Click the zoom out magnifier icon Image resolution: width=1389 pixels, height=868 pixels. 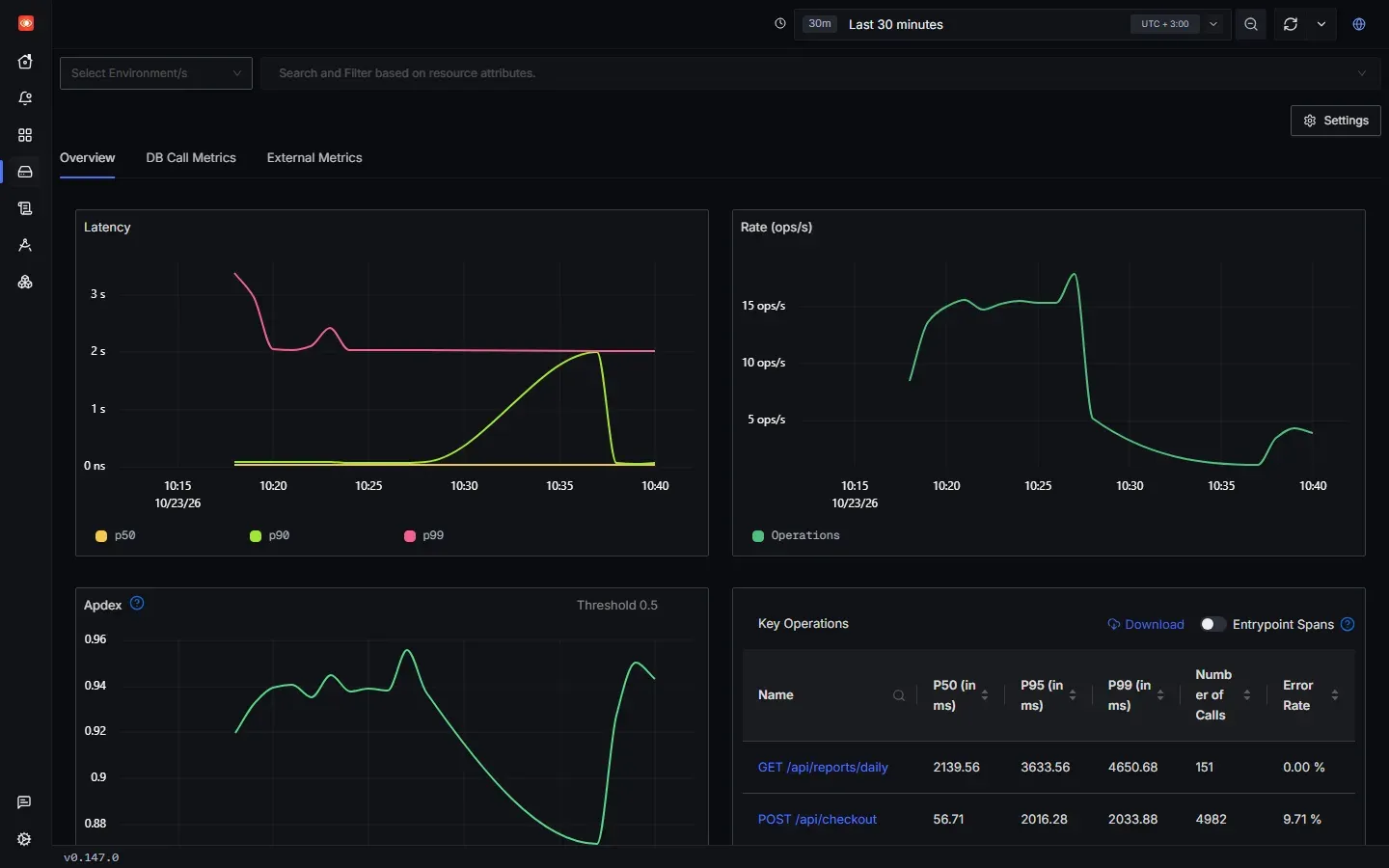pos(1251,24)
